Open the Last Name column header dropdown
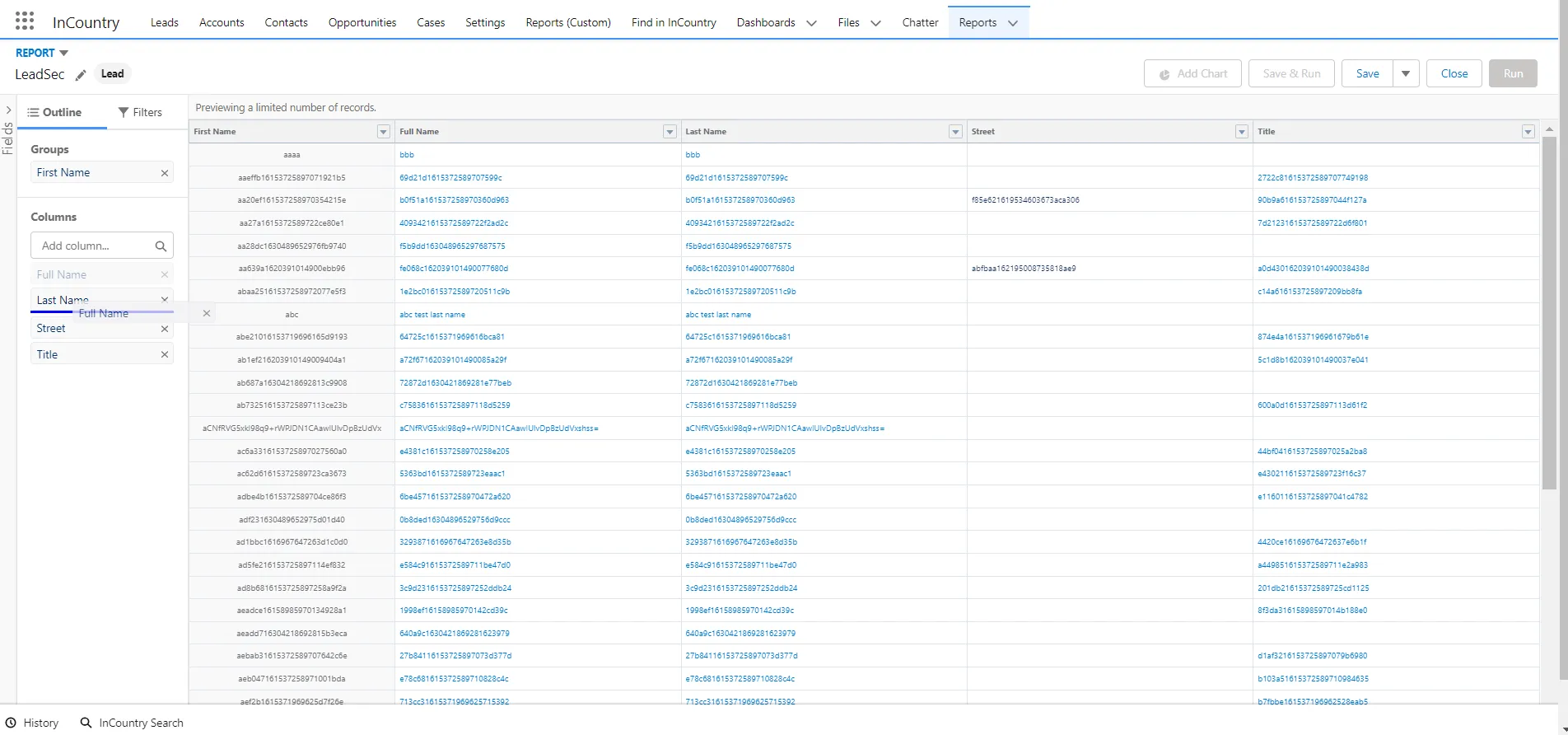This screenshot has width=1568, height=735. click(955, 132)
